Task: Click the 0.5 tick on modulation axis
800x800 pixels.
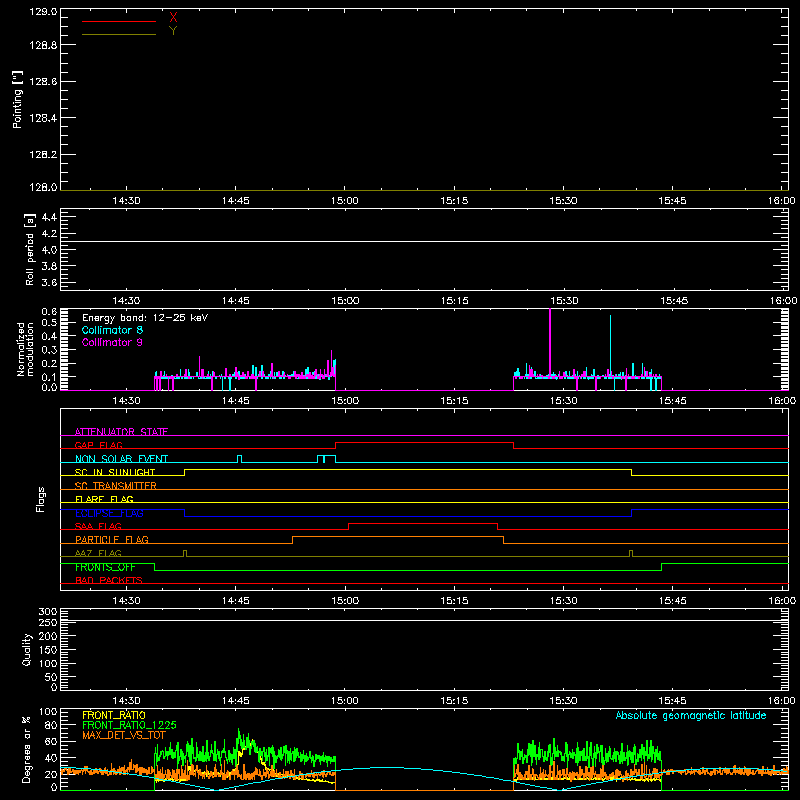Action: [x=49, y=322]
